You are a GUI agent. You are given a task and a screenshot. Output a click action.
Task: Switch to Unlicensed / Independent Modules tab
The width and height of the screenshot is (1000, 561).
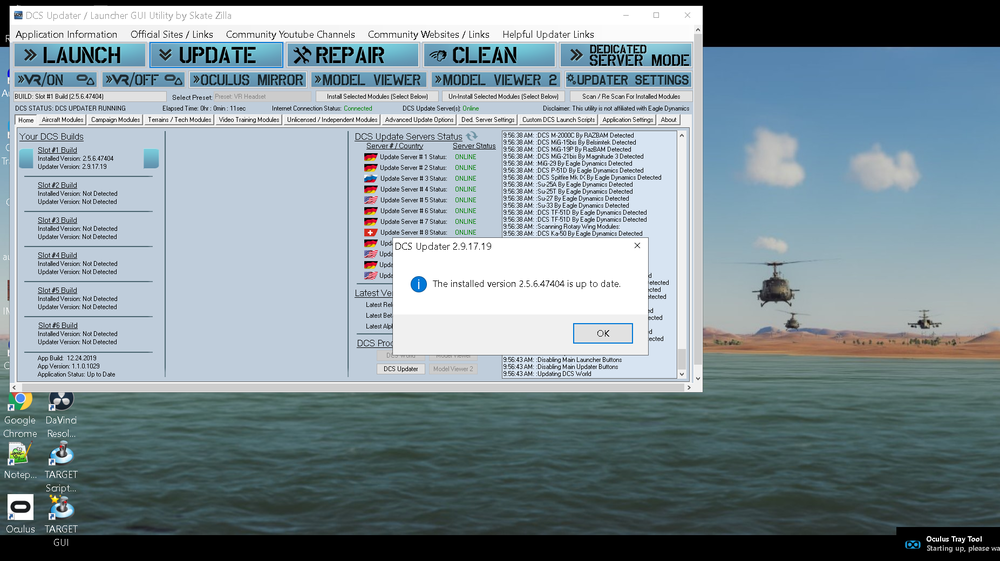point(332,120)
